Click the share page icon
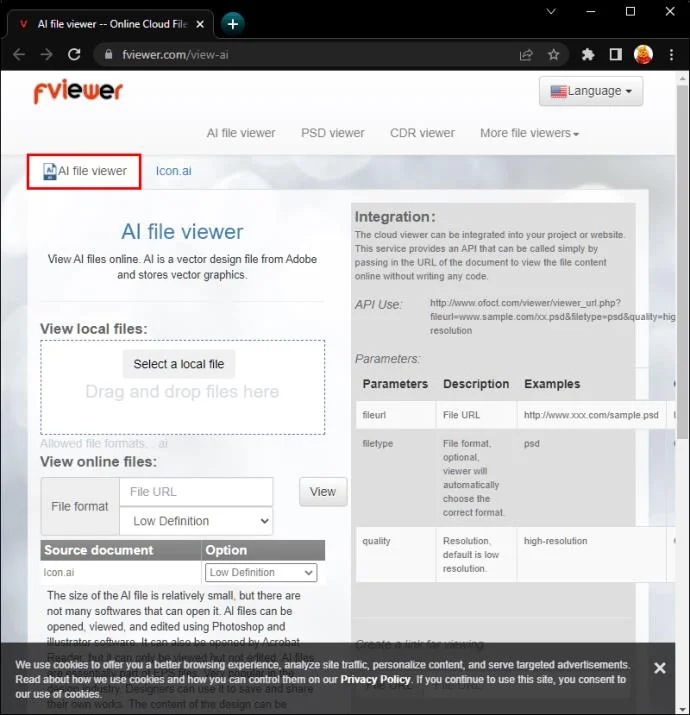The width and height of the screenshot is (690, 715). point(526,55)
